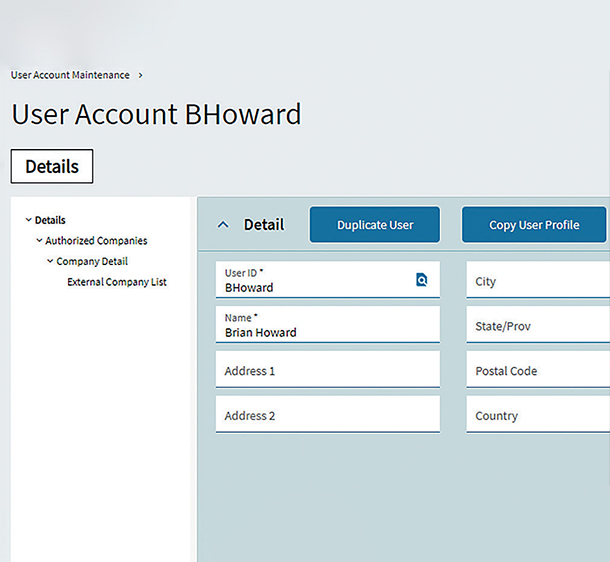Viewport: 610px width, 562px height.
Task: Select the State/Prov field
Action: (x=538, y=326)
